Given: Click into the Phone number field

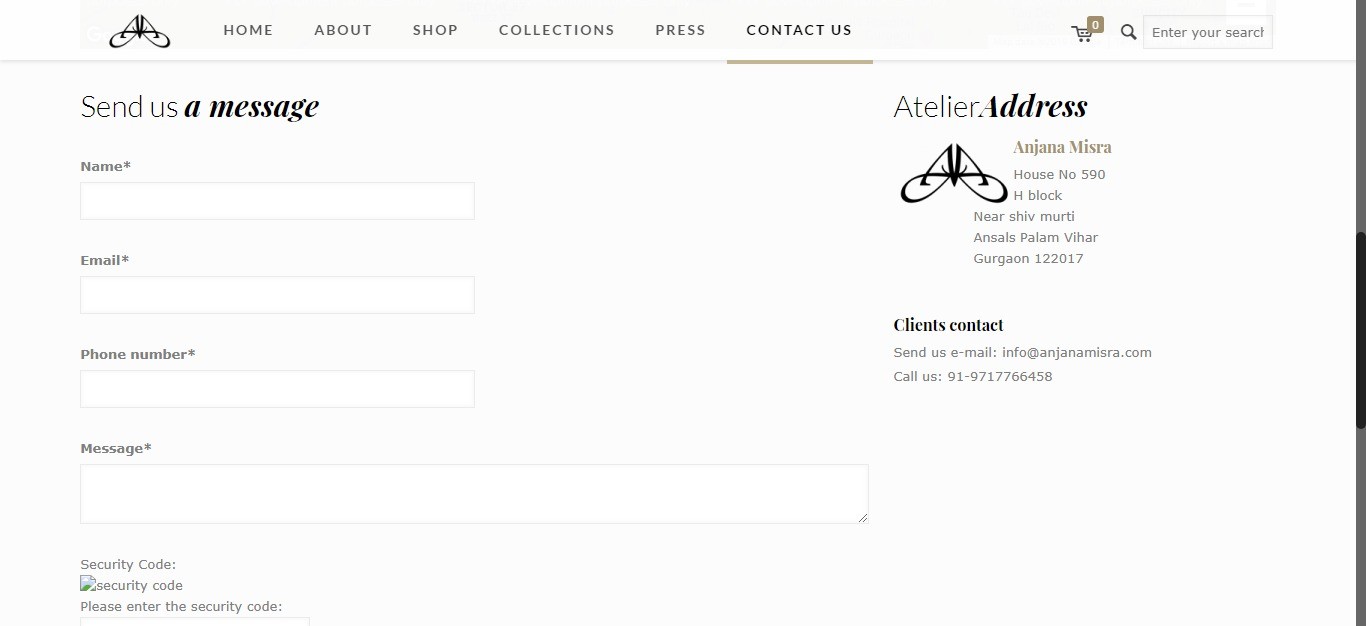Looking at the screenshot, I should point(277,389).
